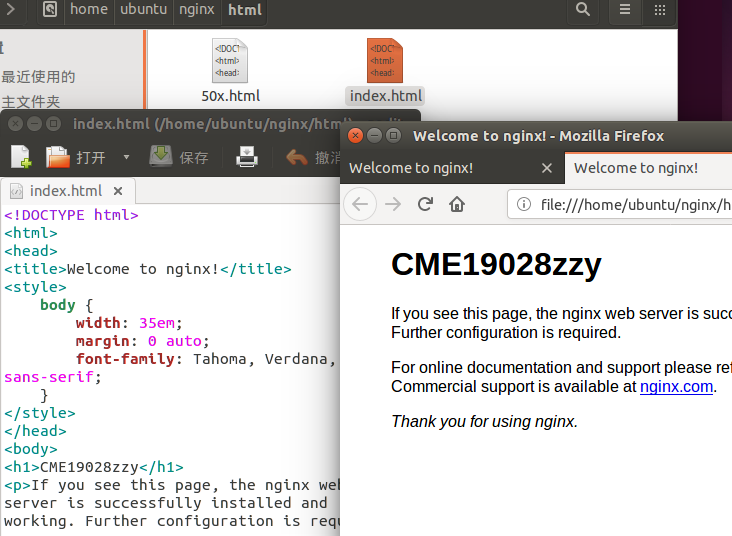Click 'Thank you for using nginx.' text

click(485, 421)
